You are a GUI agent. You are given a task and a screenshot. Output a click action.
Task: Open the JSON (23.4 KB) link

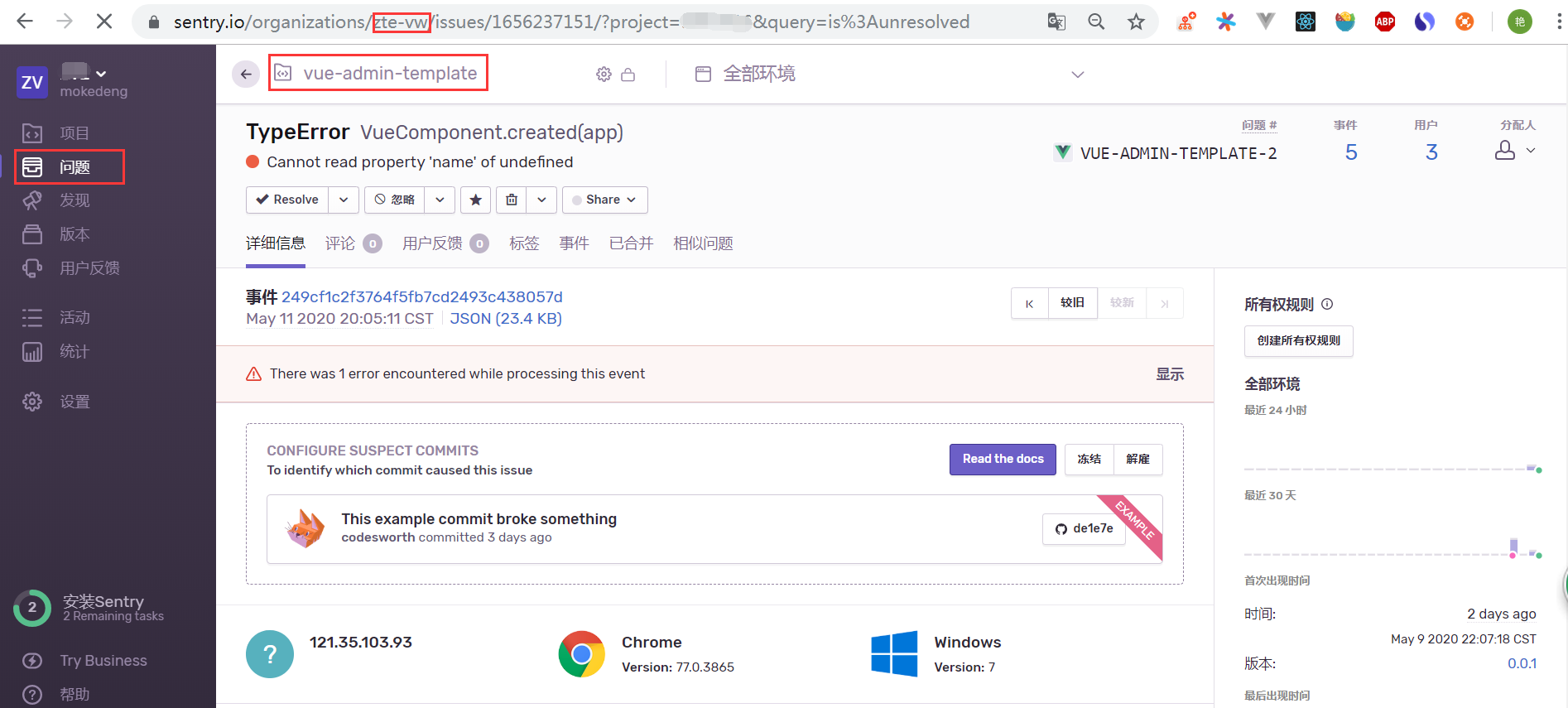tap(506, 319)
